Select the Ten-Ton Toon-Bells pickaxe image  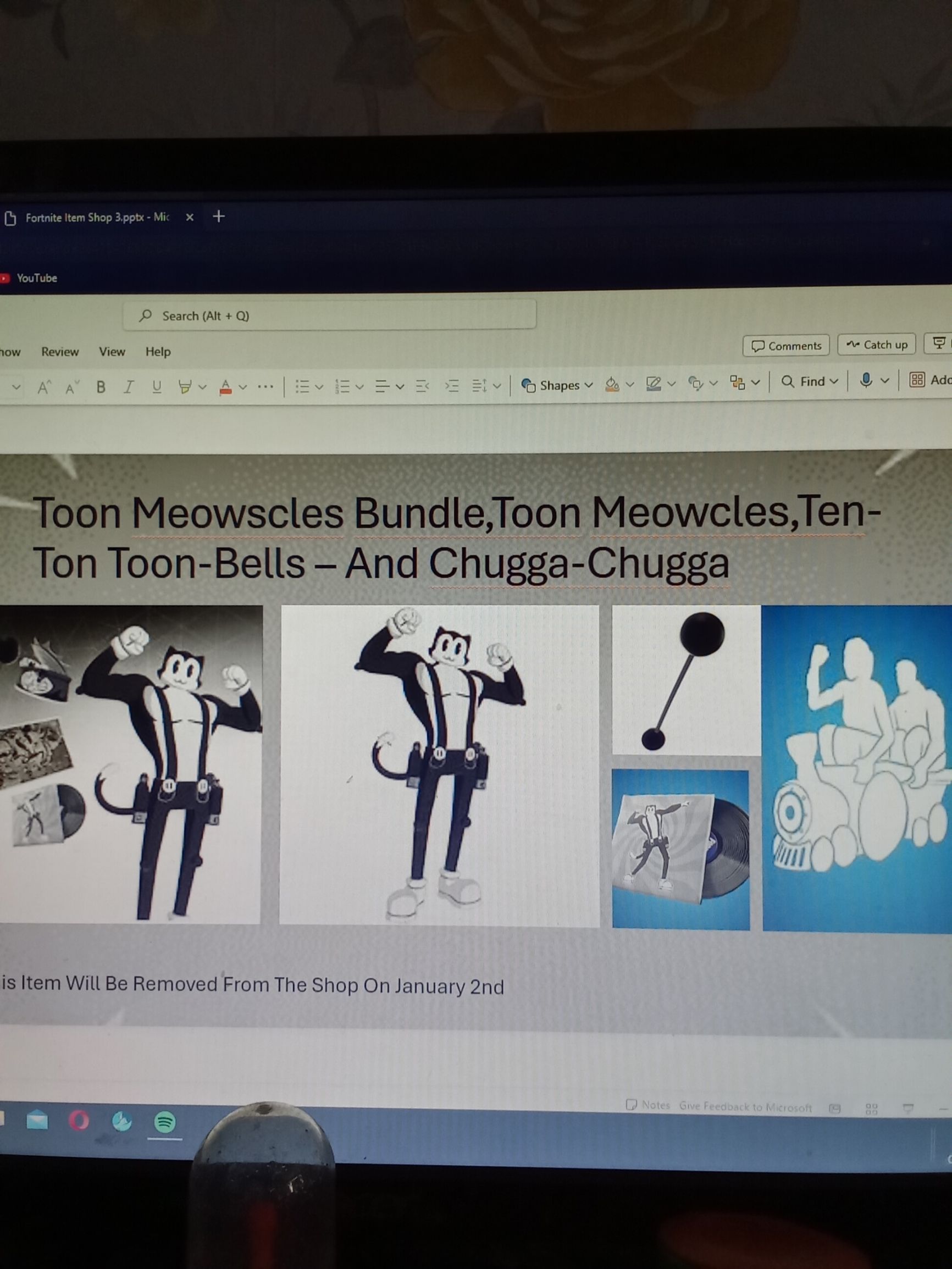[x=687, y=680]
